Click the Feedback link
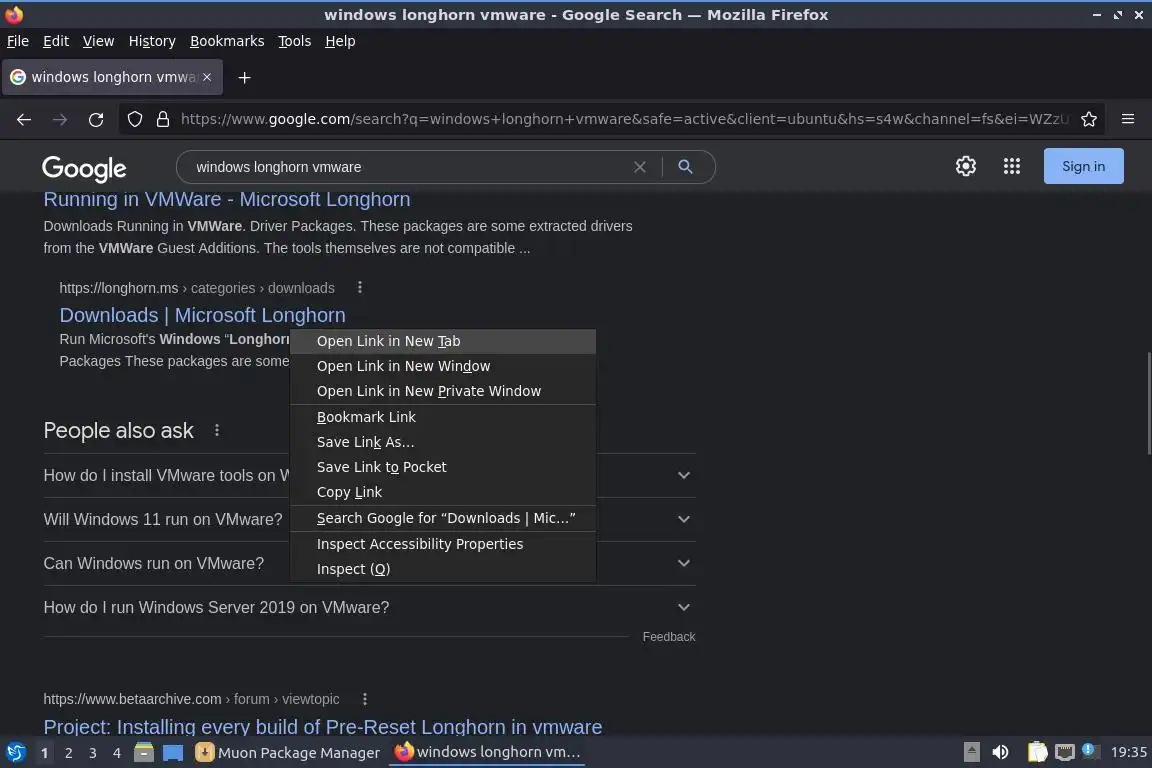This screenshot has height=768, width=1152. [x=669, y=636]
